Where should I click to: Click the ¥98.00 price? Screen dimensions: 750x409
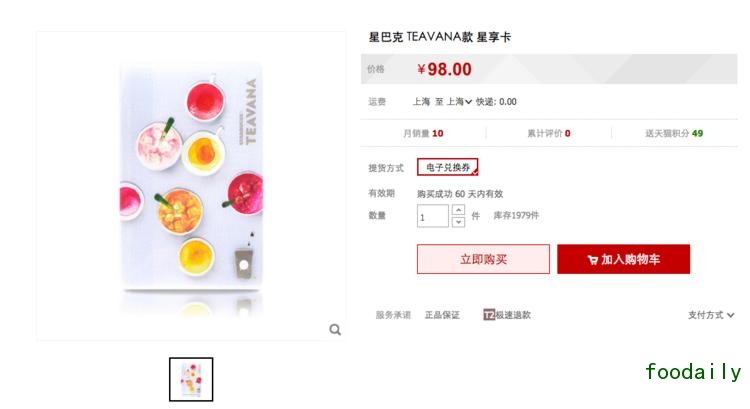444,69
